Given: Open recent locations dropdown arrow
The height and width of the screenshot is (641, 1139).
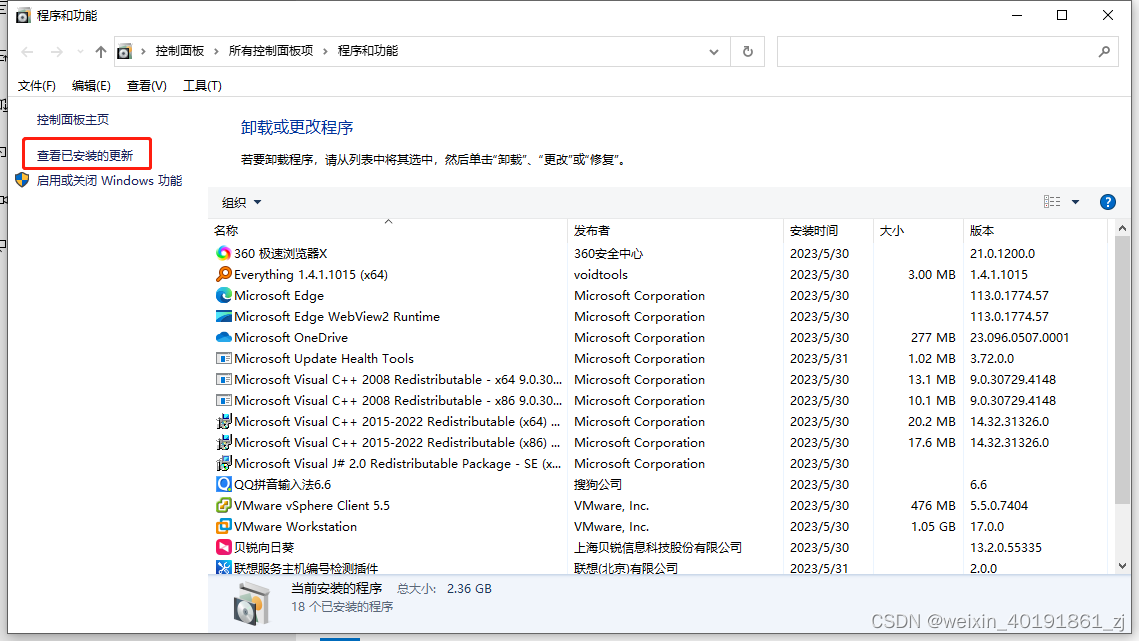Looking at the screenshot, I should [80, 52].
